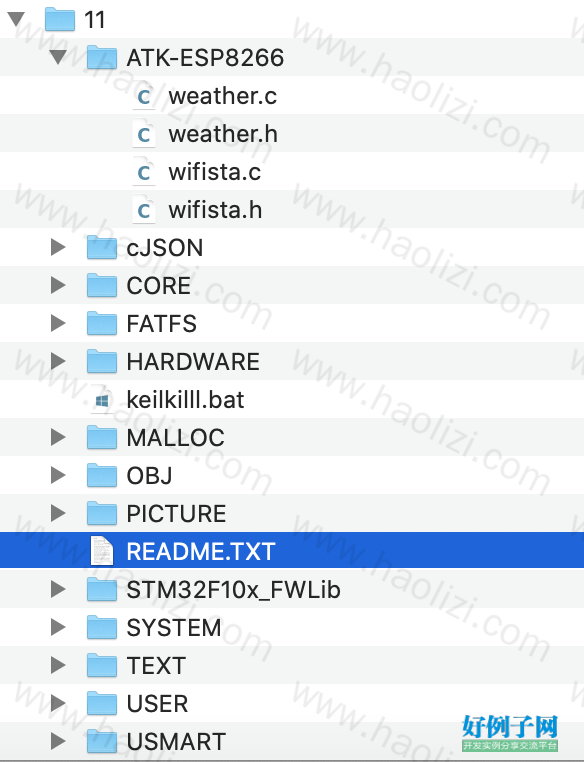The height and width of the screenshot is (762, 584).
Task: Select the HARDWARE folder name
Action: tap(193, 362)
